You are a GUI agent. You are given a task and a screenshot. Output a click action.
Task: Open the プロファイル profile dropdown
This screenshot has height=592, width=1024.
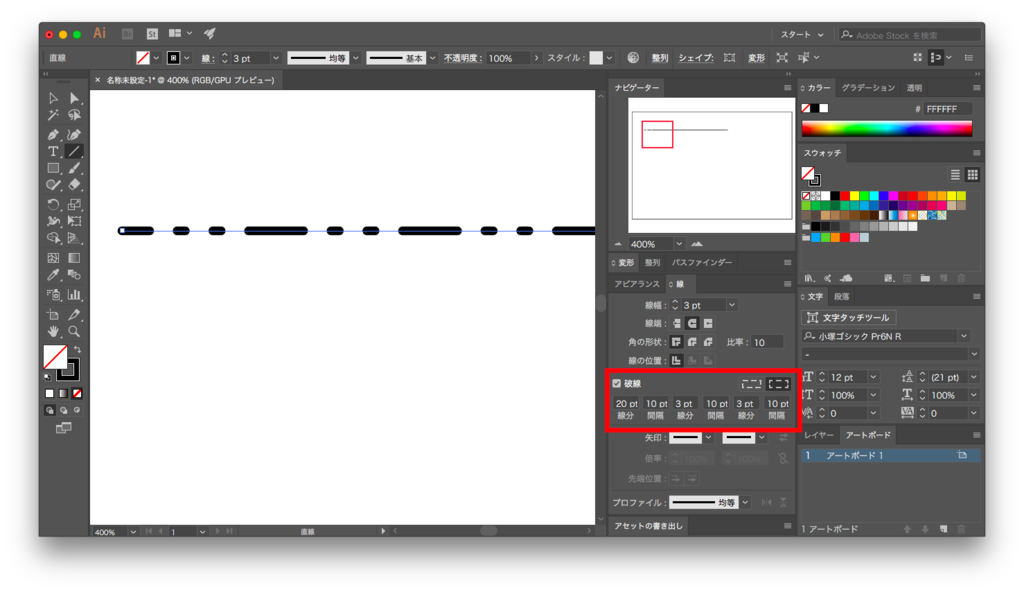pos(745,502)
